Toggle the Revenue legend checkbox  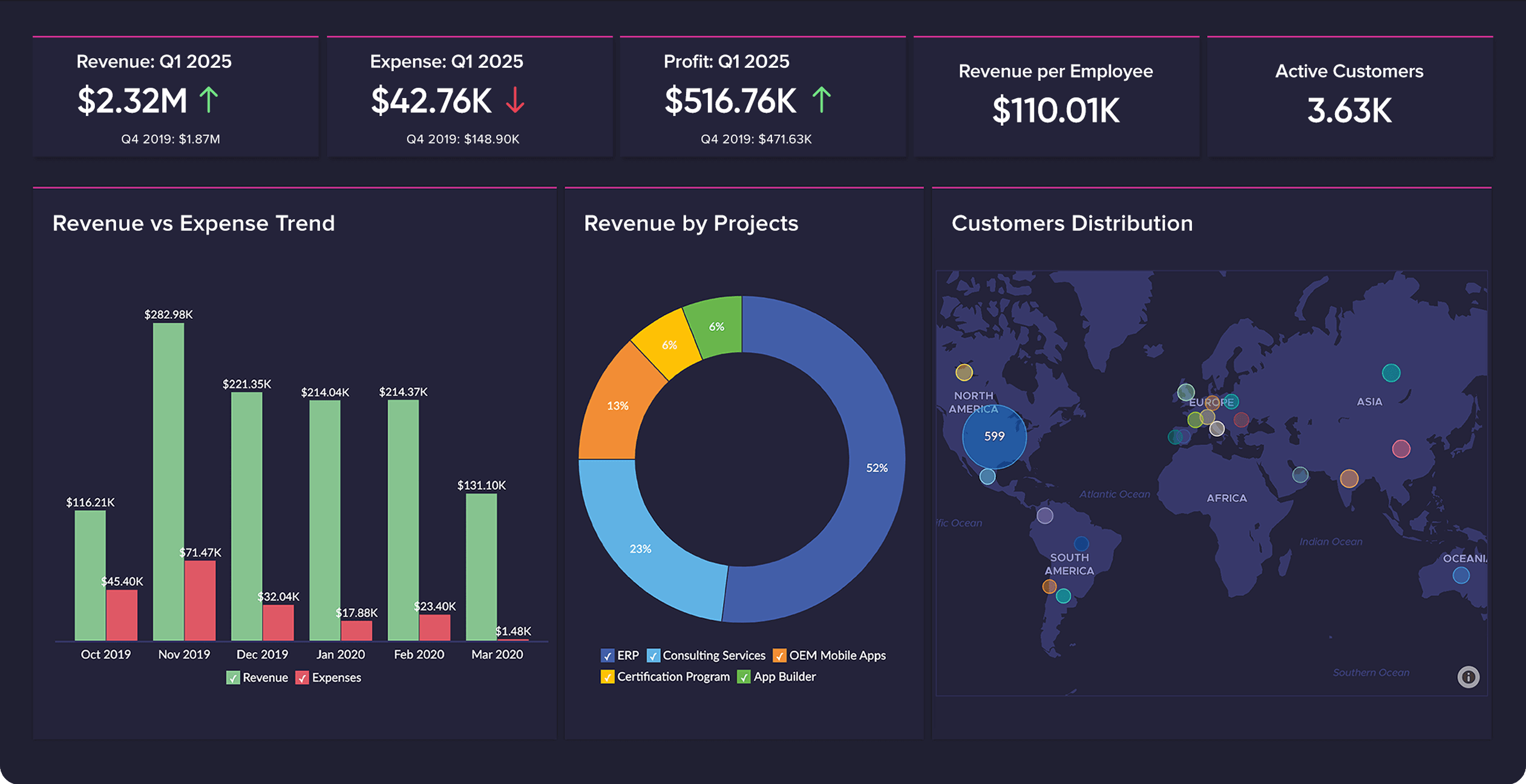pyautogui.click(x=233, y=678)
